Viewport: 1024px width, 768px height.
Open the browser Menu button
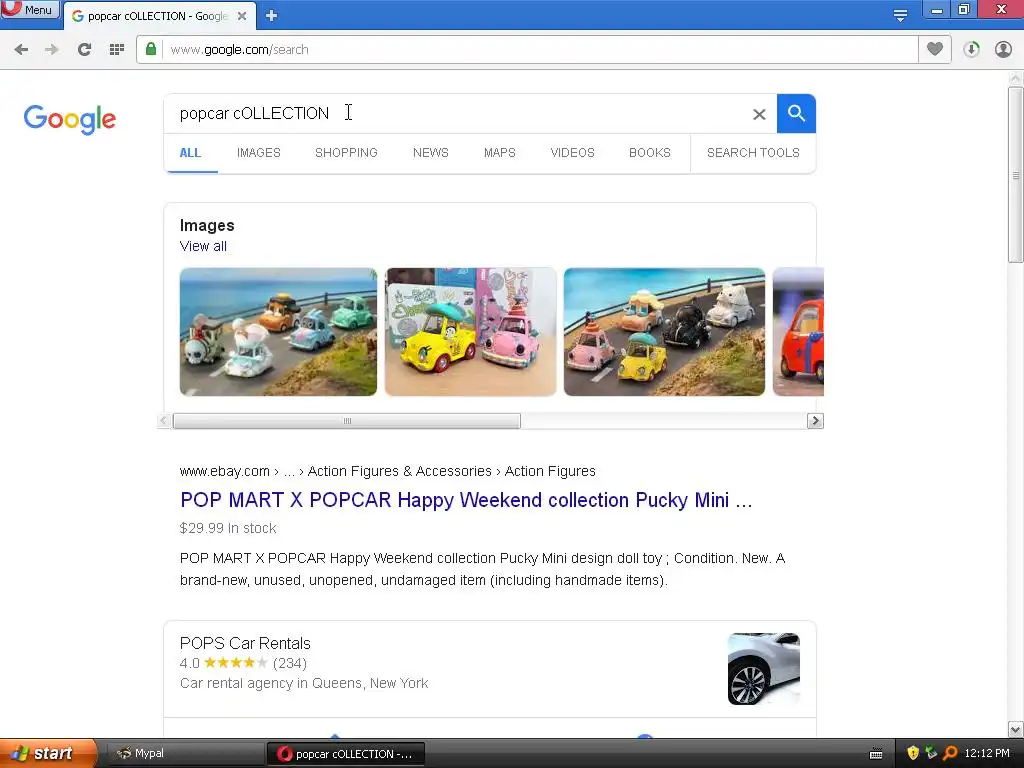(x=30, y=10)
